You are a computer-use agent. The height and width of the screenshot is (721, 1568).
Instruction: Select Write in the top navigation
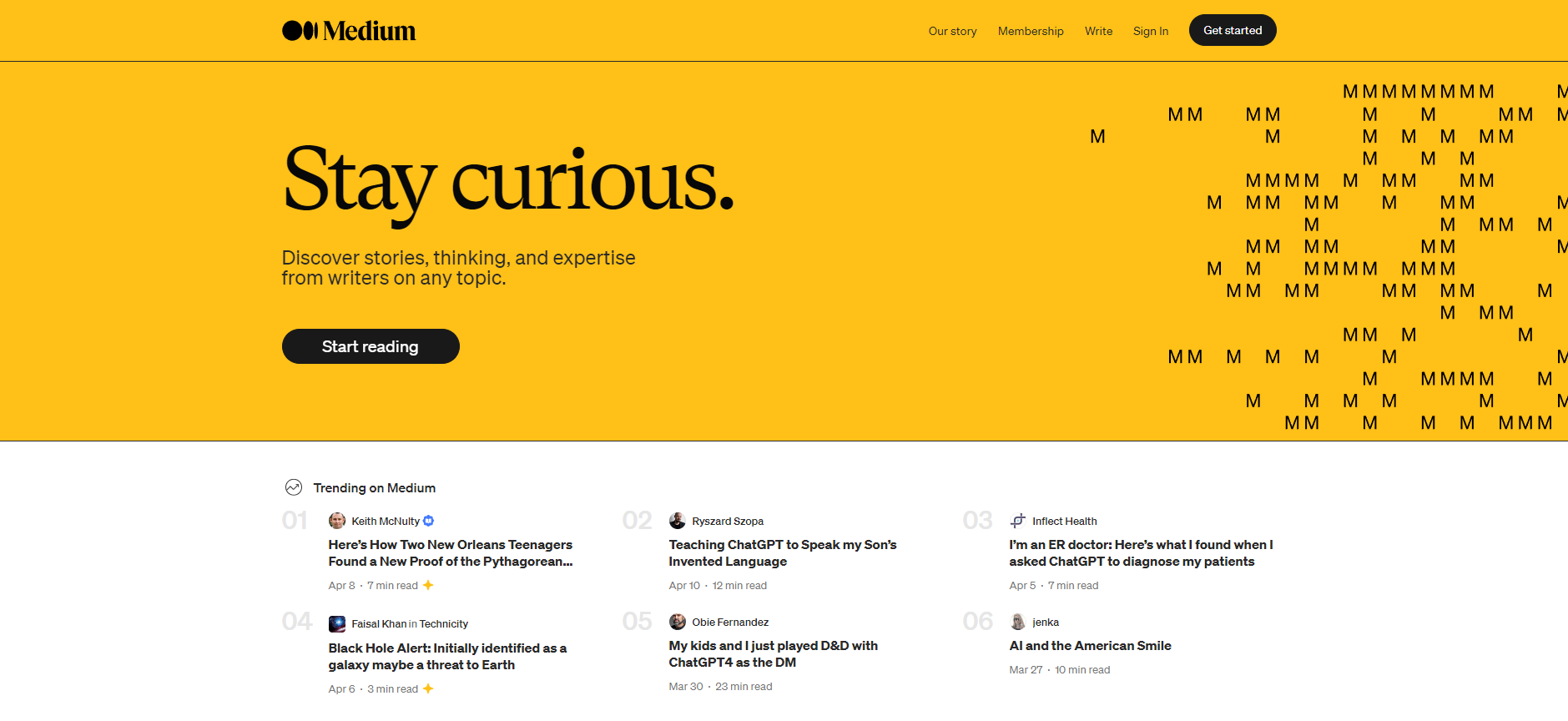(1098, 31)
